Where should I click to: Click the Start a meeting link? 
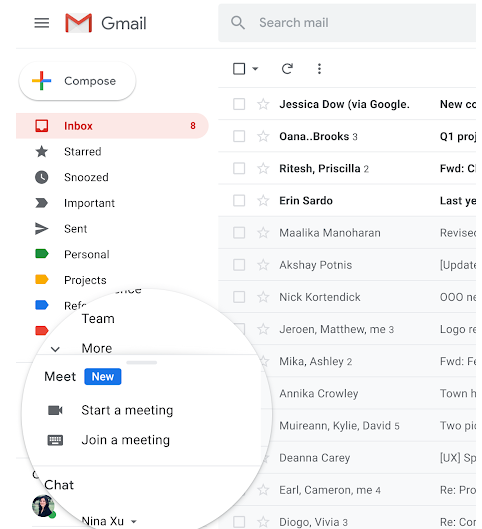pos(127,410)
